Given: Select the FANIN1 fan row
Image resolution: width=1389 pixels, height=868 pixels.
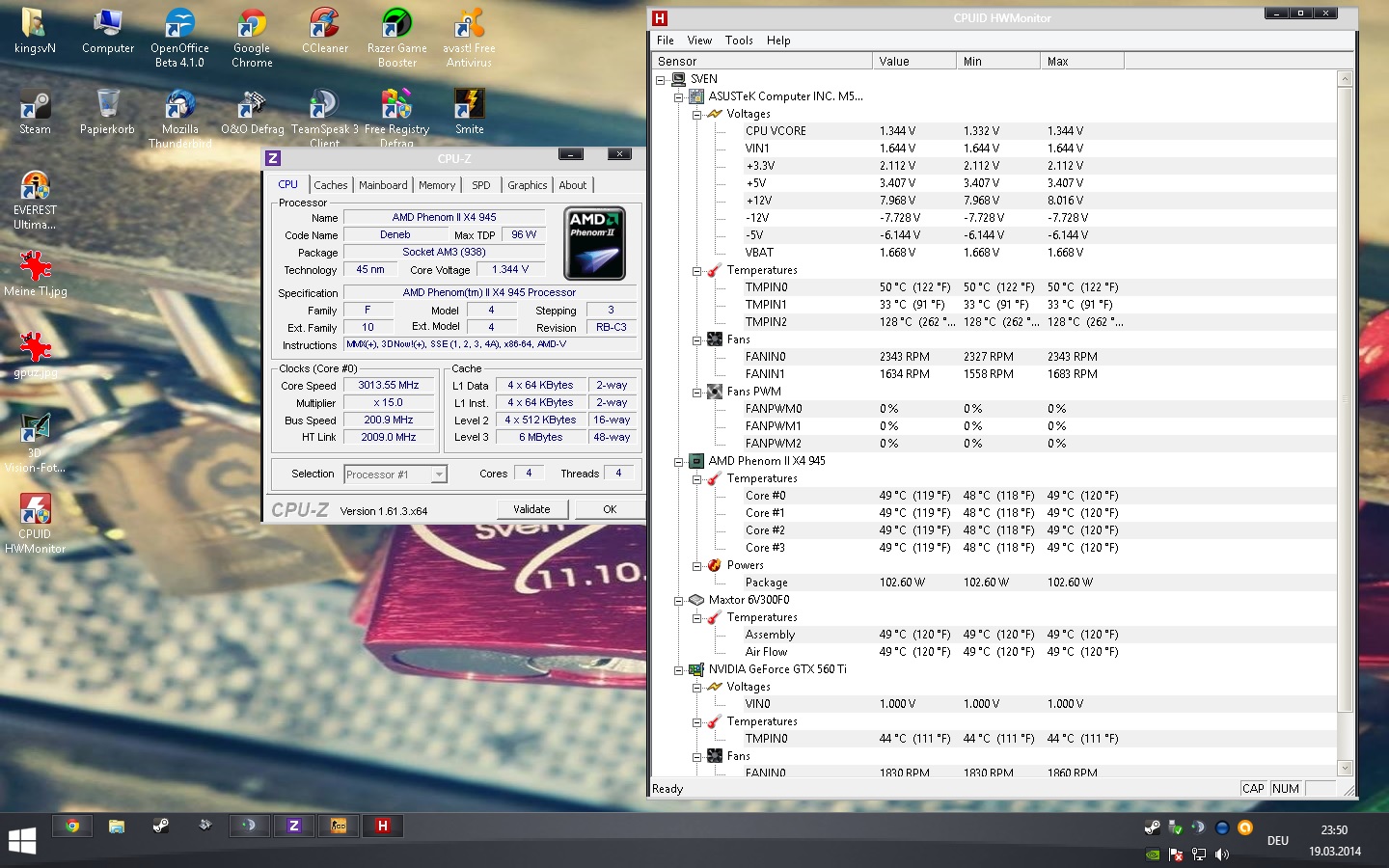Looking at the screenshot, I should (994, 374).
